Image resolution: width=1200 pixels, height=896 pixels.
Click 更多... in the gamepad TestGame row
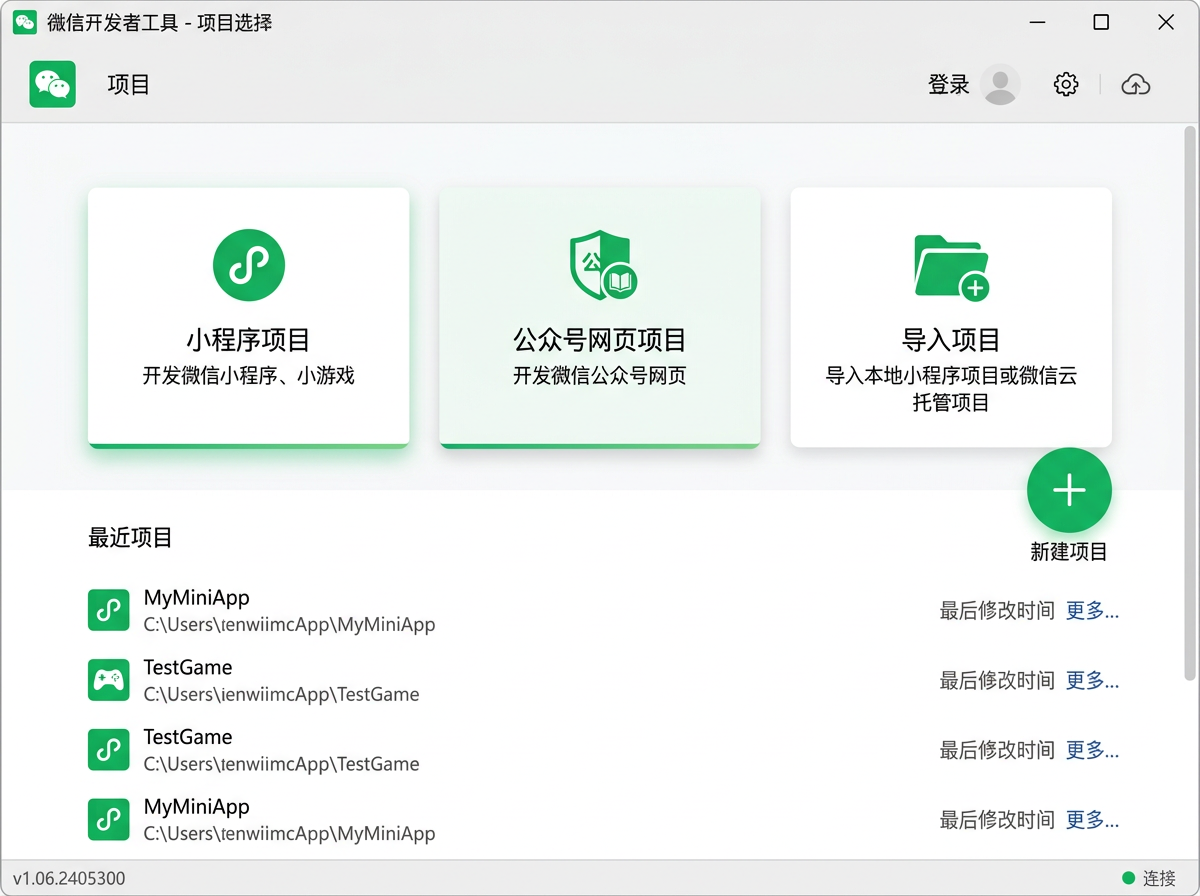pos(1092,681)
